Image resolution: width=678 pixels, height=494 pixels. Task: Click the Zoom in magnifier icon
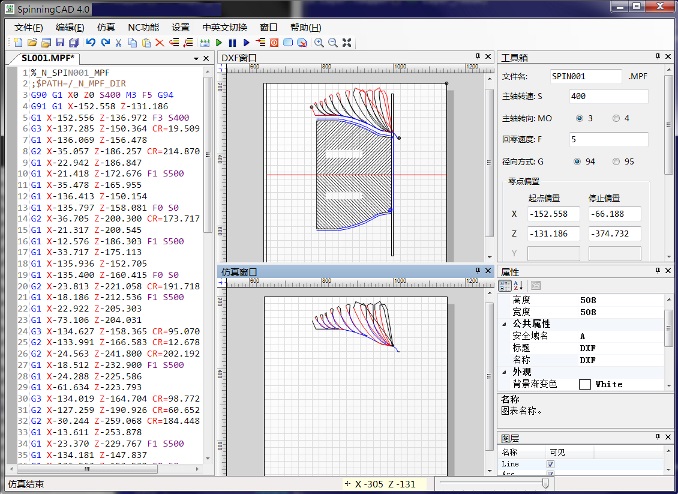pyautogui.click(x=319, y=43)
